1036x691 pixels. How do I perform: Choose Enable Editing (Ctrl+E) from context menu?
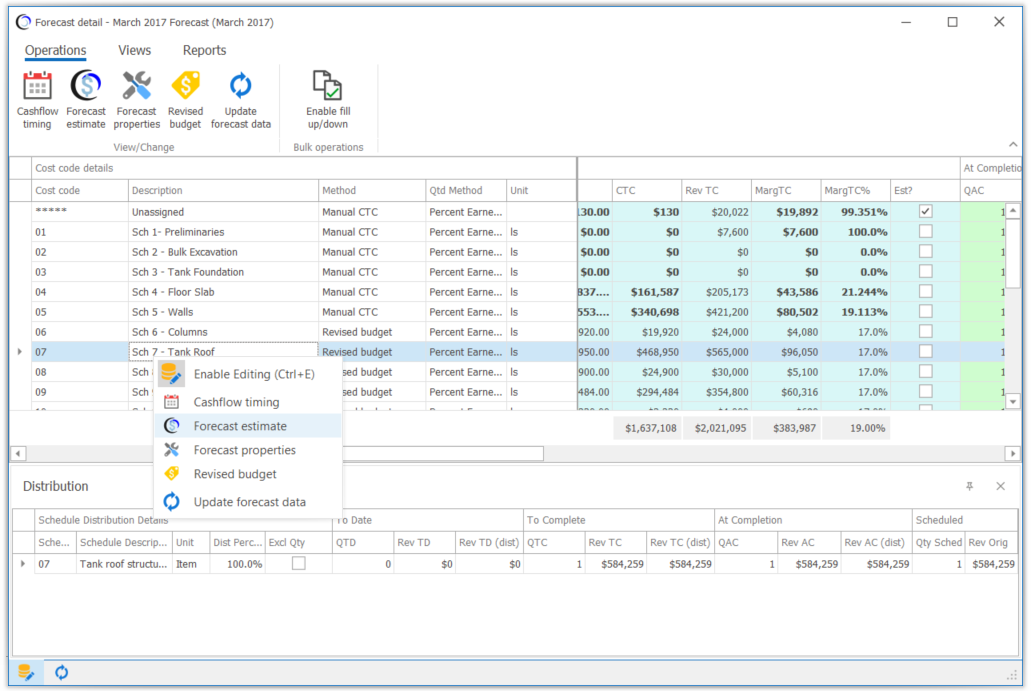[248, 374]
